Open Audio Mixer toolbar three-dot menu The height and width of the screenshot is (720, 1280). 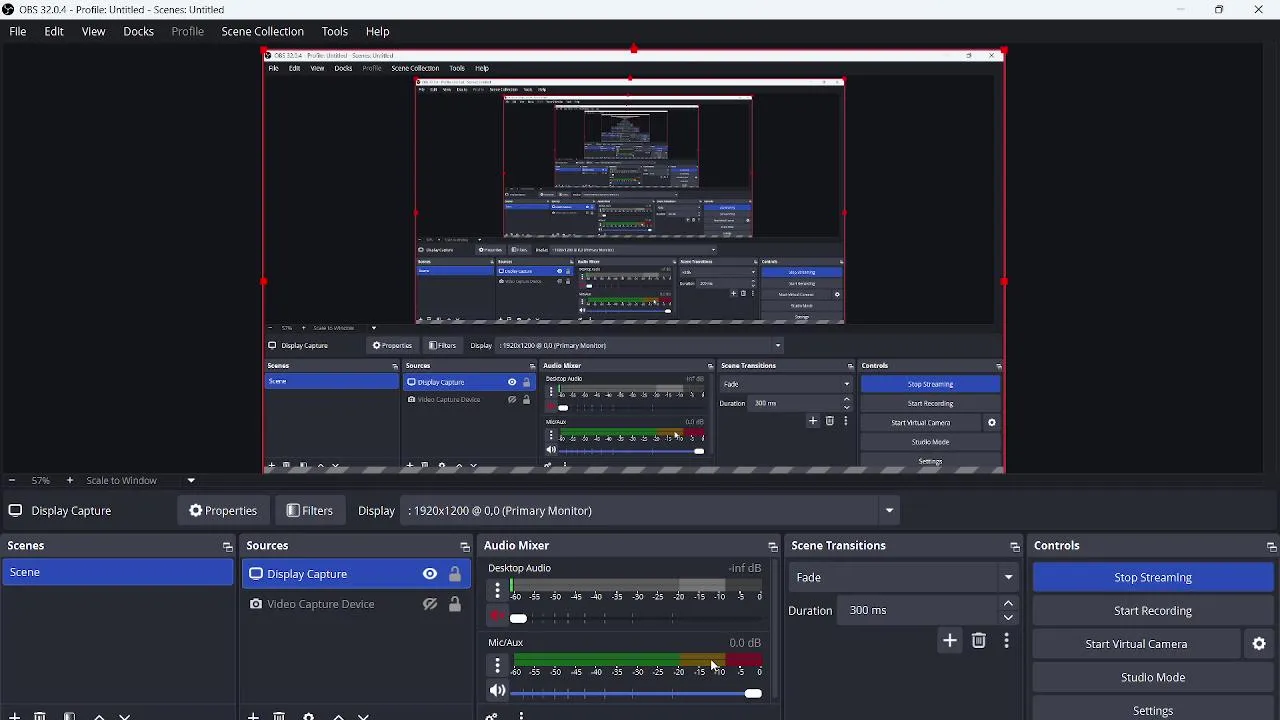click(x=521, y=716)
